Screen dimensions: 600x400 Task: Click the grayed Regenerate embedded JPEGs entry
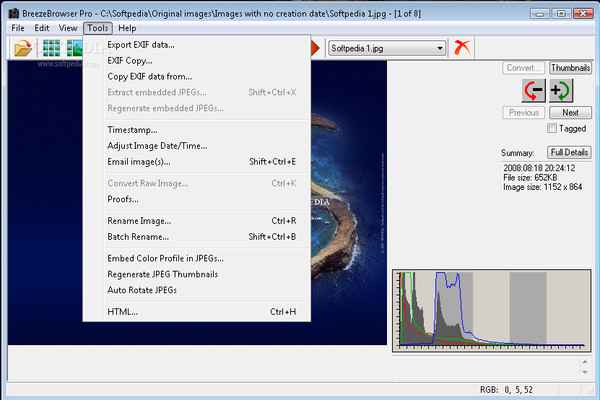(196, 108)
